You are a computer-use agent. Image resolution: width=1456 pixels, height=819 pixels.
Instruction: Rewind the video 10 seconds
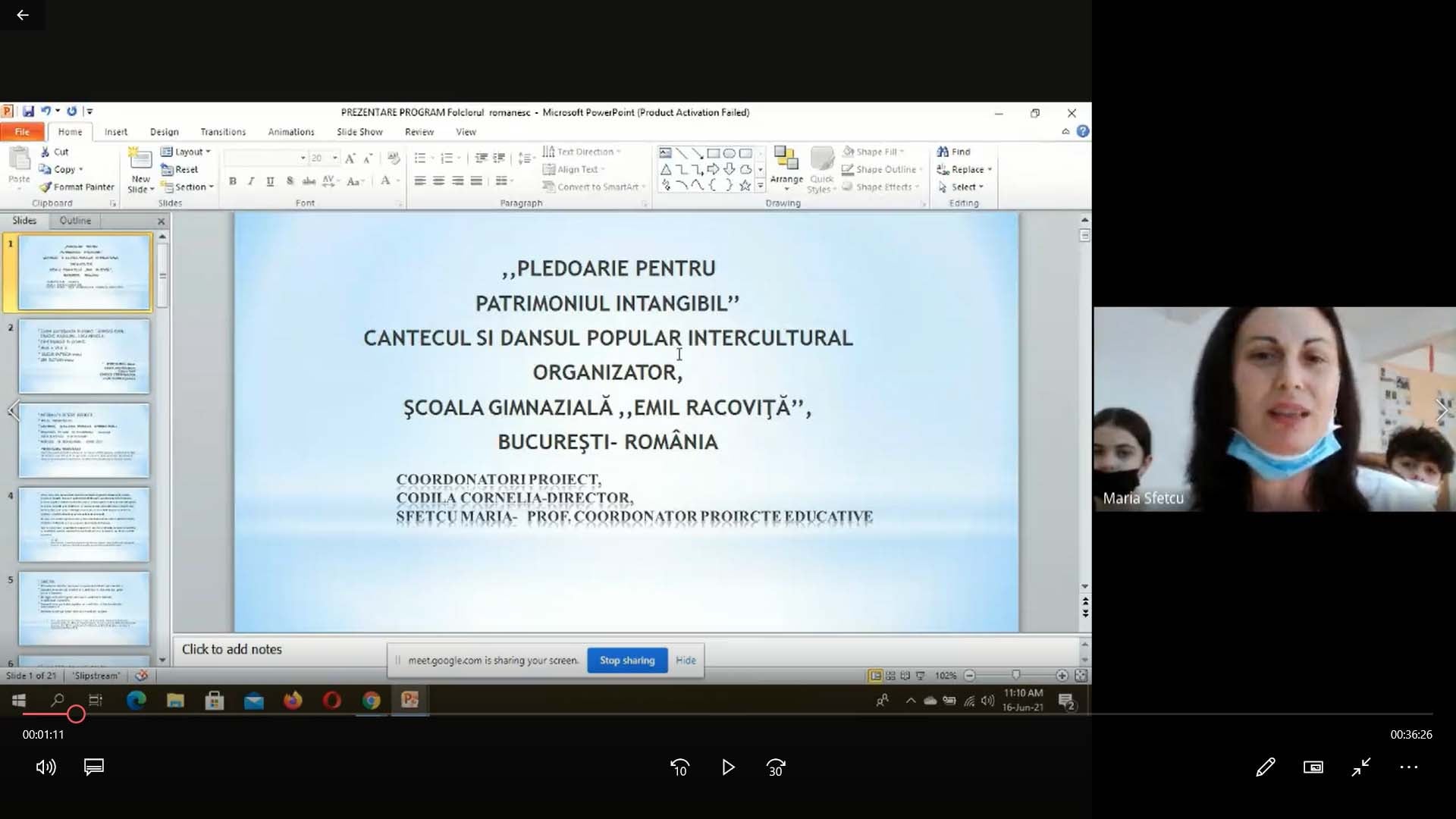tap(679, 767)
